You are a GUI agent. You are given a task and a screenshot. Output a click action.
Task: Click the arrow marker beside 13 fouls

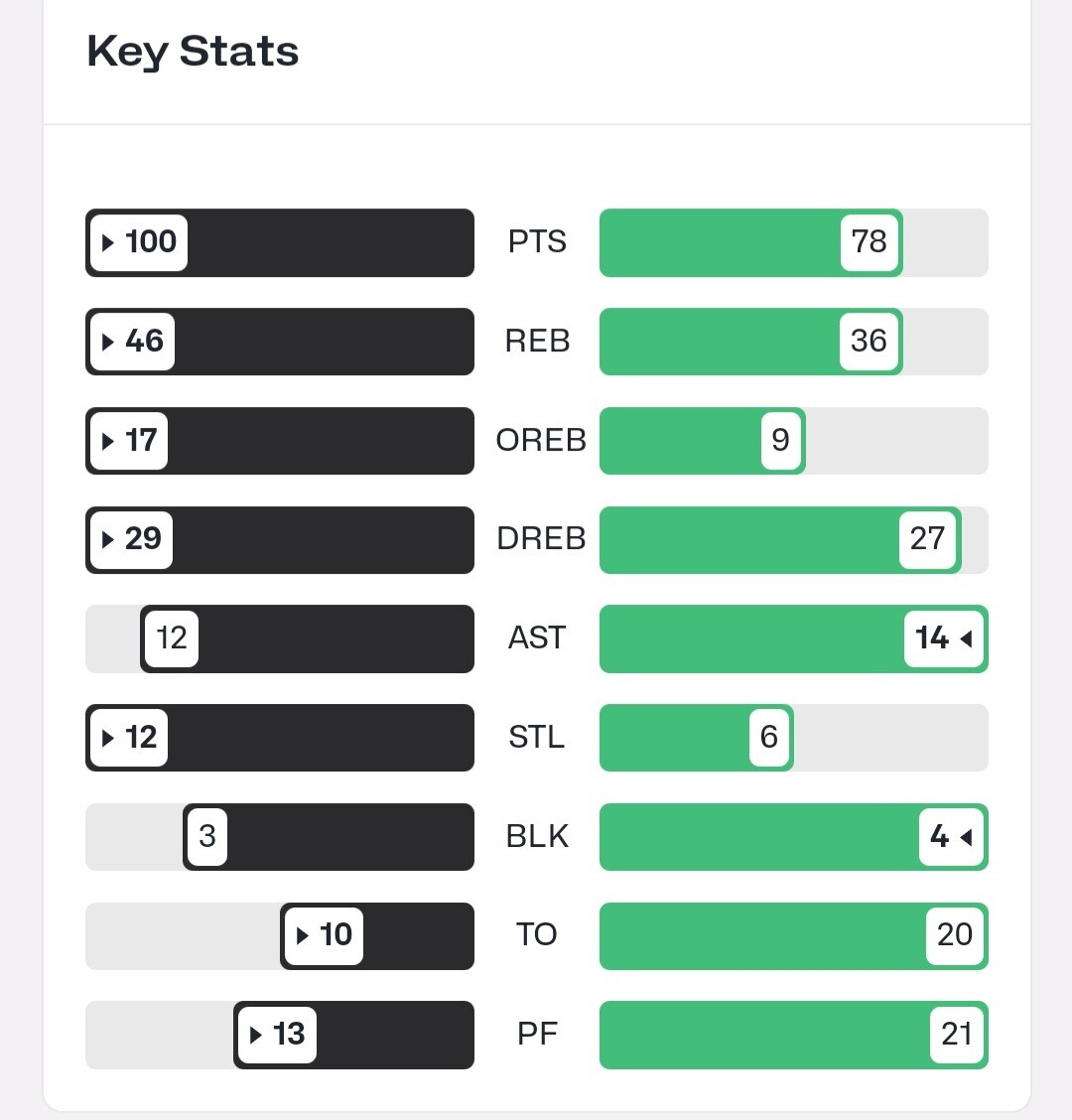coord(256,1035)
